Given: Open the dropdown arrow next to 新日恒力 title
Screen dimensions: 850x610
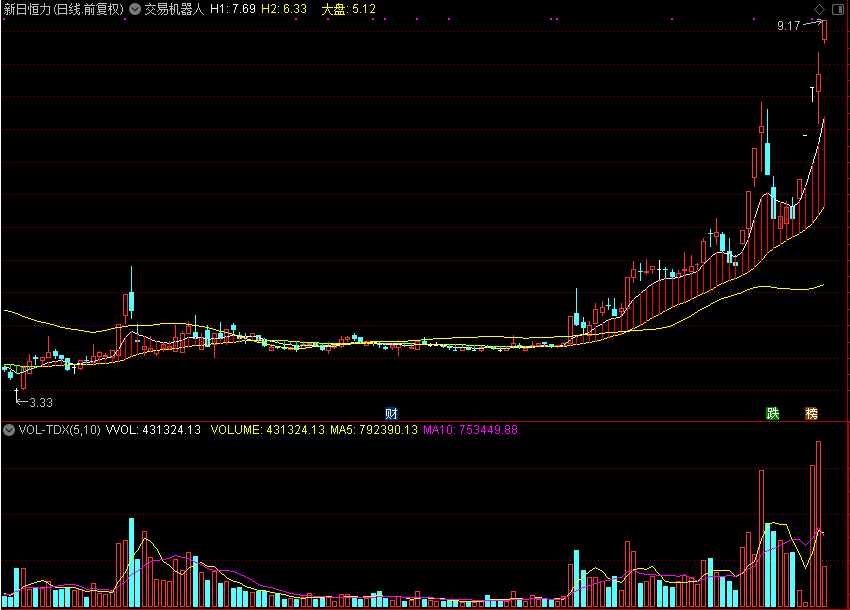Looking at the screenshot, I should (134, 9).
